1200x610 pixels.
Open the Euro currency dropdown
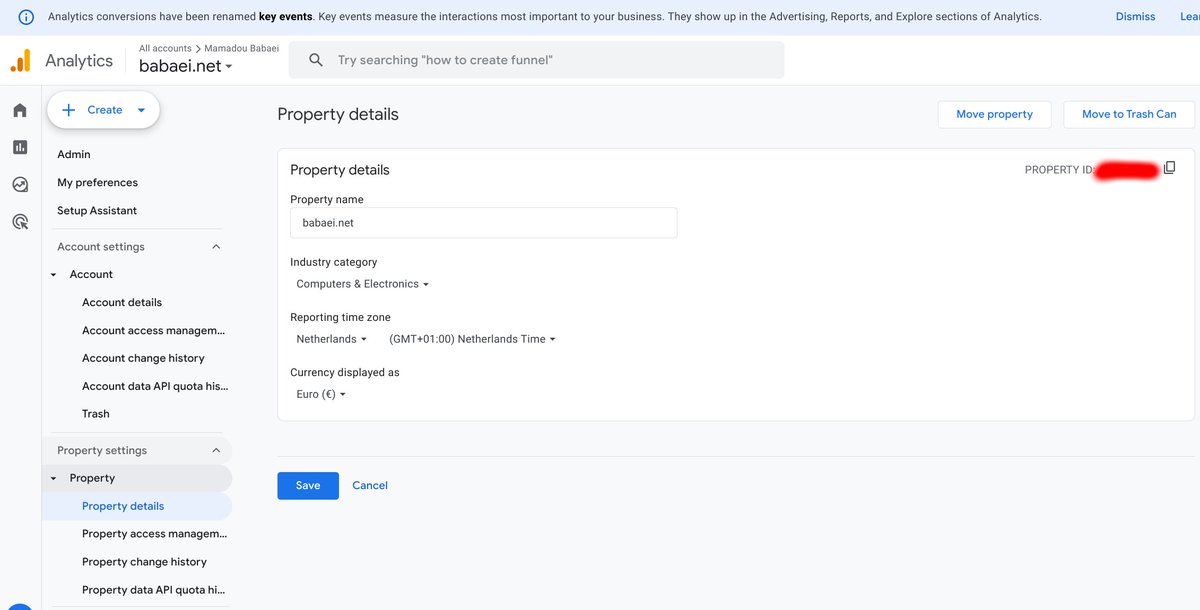click(x=321, y=394)
